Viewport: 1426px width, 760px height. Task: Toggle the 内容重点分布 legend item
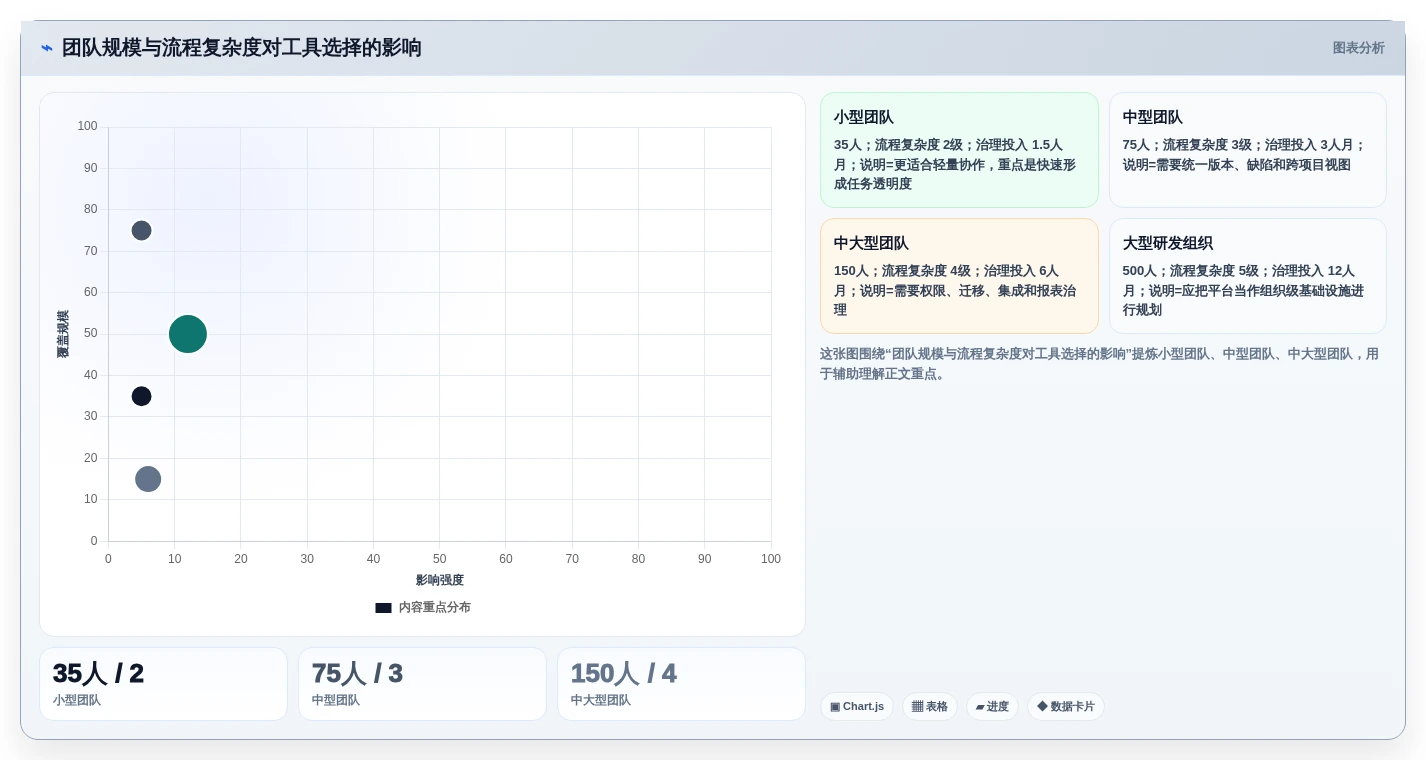pos(423,607)
